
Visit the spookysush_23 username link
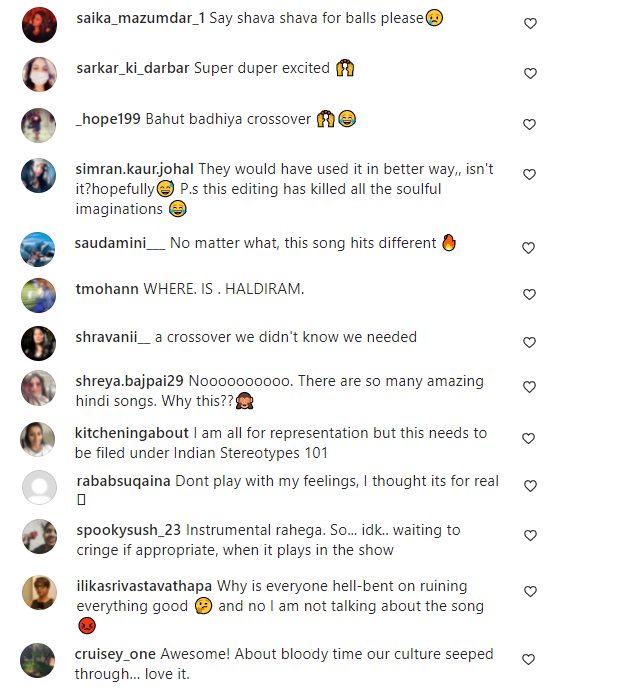(129, 530)
